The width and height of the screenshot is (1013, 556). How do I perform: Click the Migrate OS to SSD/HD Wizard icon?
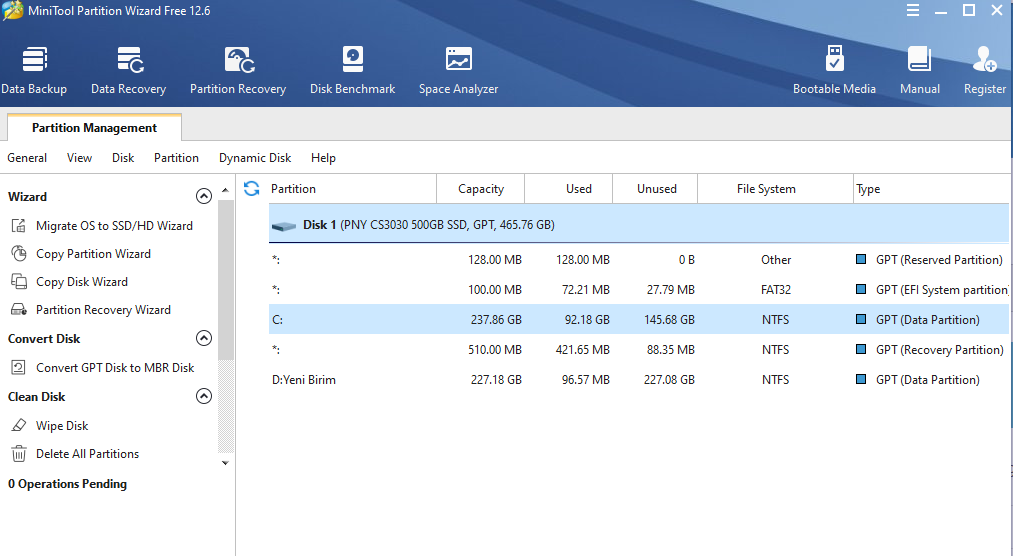pos(19,225)
